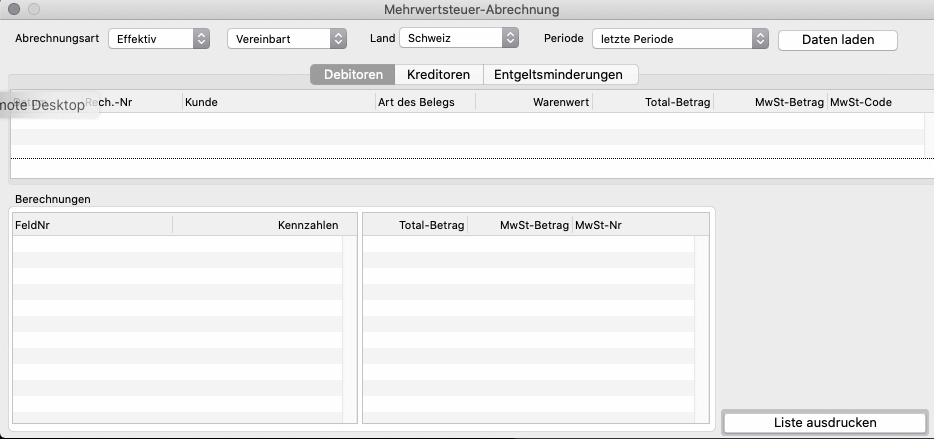
Task: Close the Mehrwertsteuer-Abrechnung window
Action: pyautogui.click(x=14, y=9)
